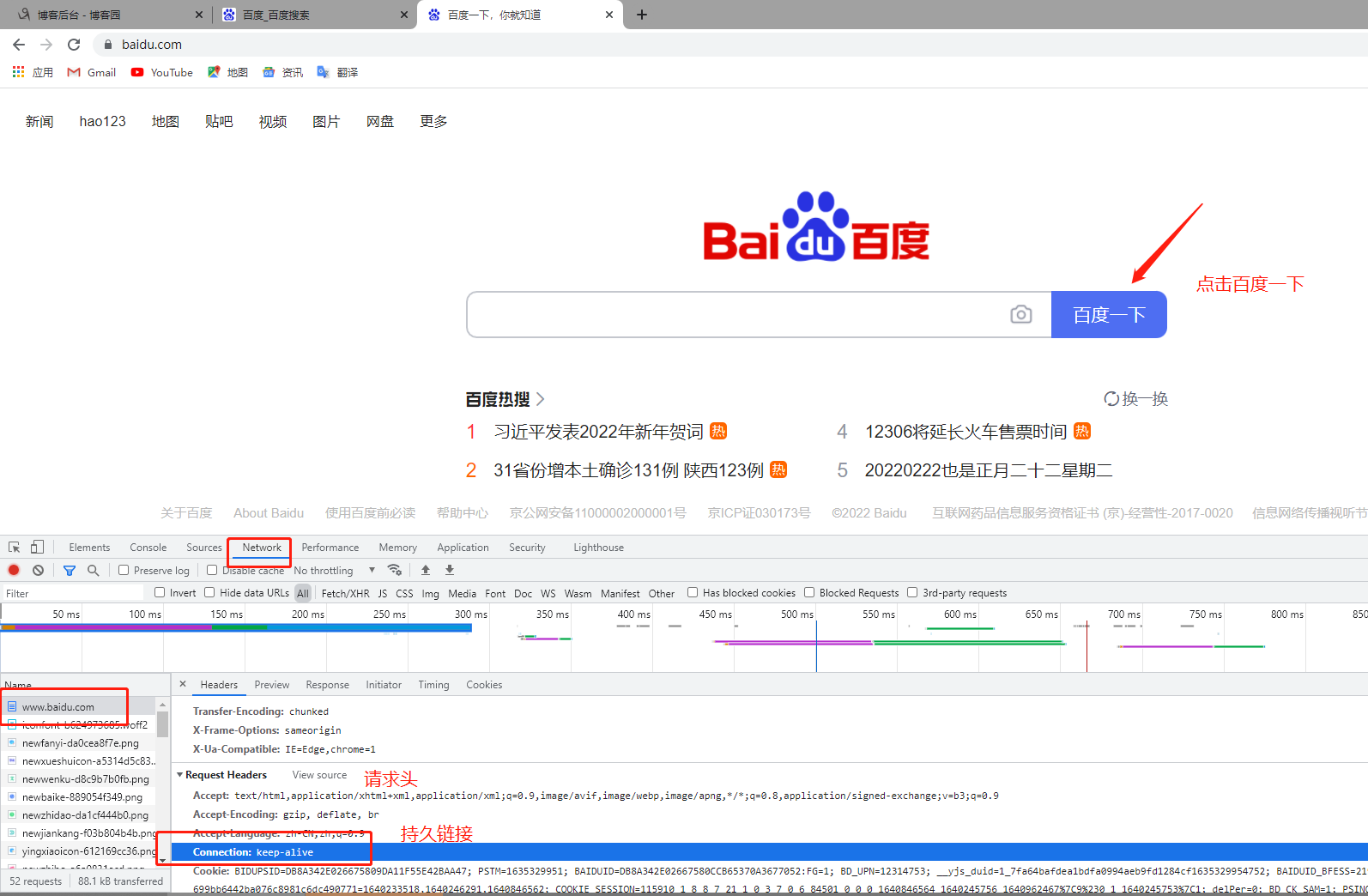Check Has blocked cookies

tap(693, 592)
